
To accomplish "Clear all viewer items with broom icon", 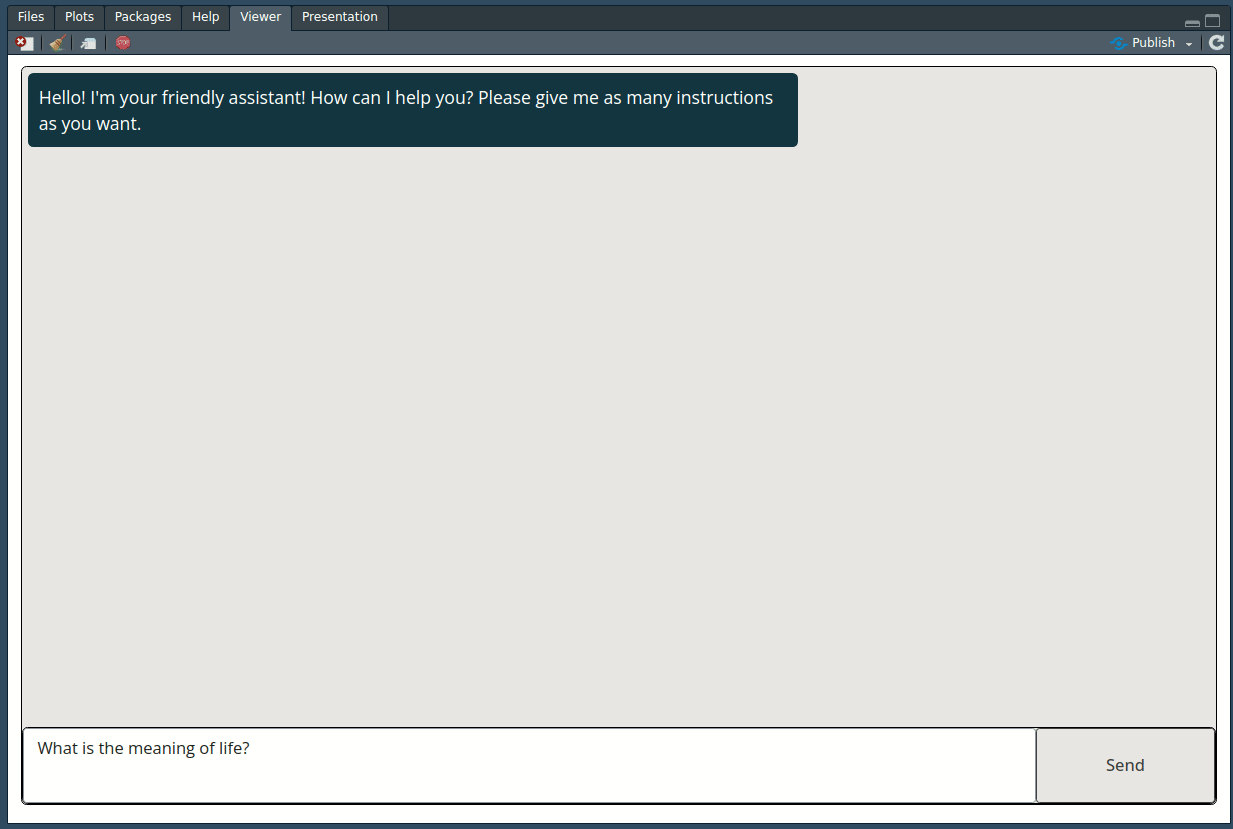I will [57, 43].
